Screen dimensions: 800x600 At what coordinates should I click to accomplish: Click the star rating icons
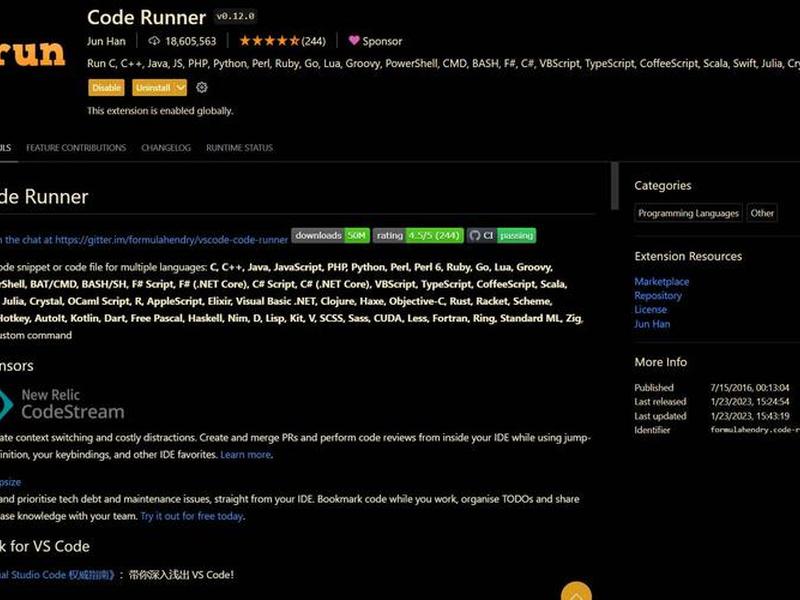[x=269, y=41]
